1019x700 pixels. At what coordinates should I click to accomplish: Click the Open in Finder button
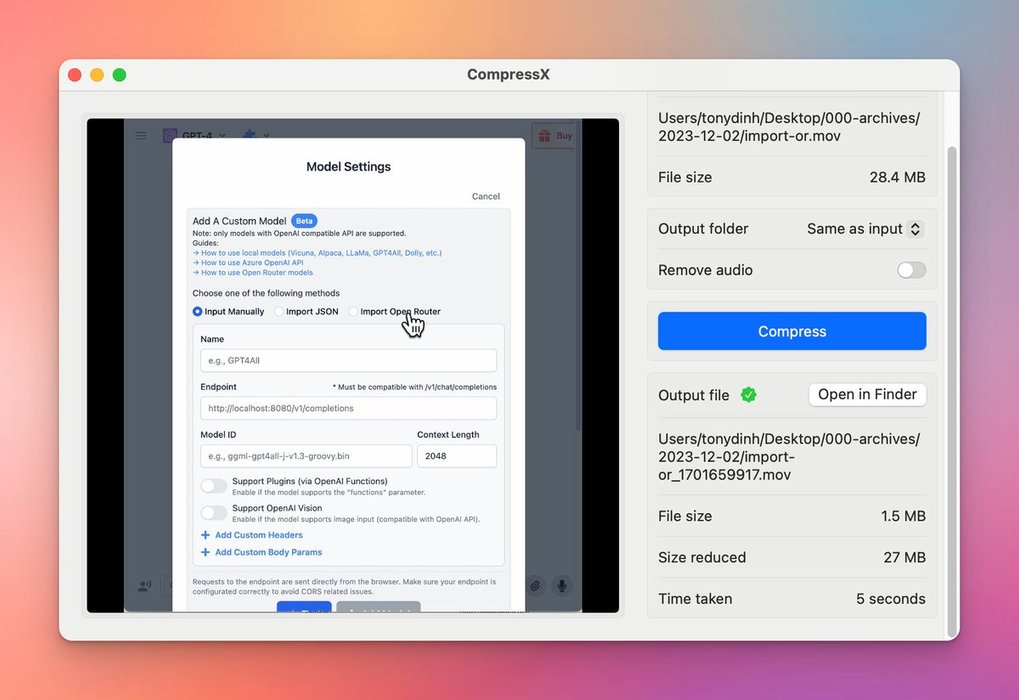pyautogui.click(x=867, y=395)
